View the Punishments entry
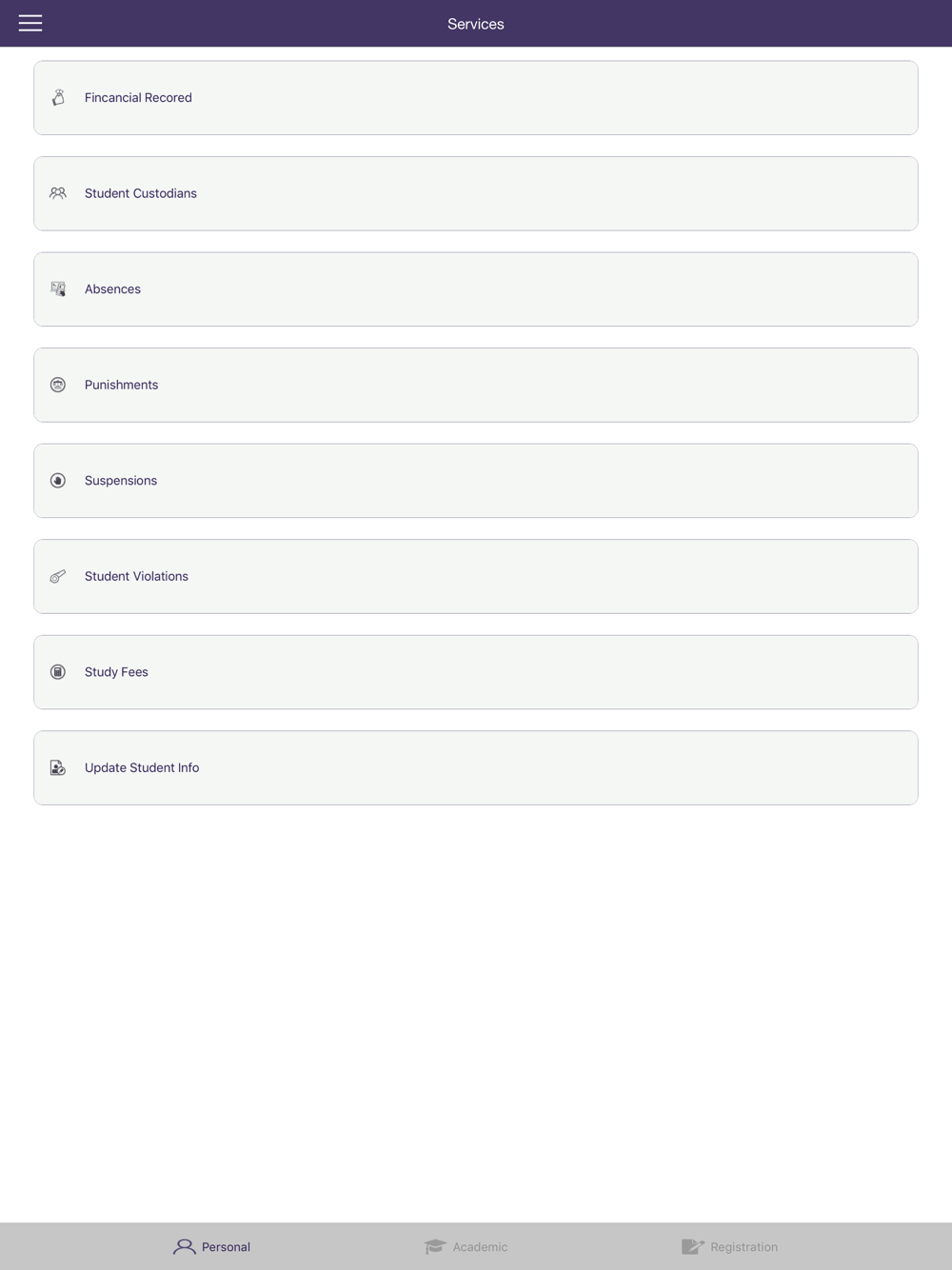952x1270 pixels. coord(476,385)
